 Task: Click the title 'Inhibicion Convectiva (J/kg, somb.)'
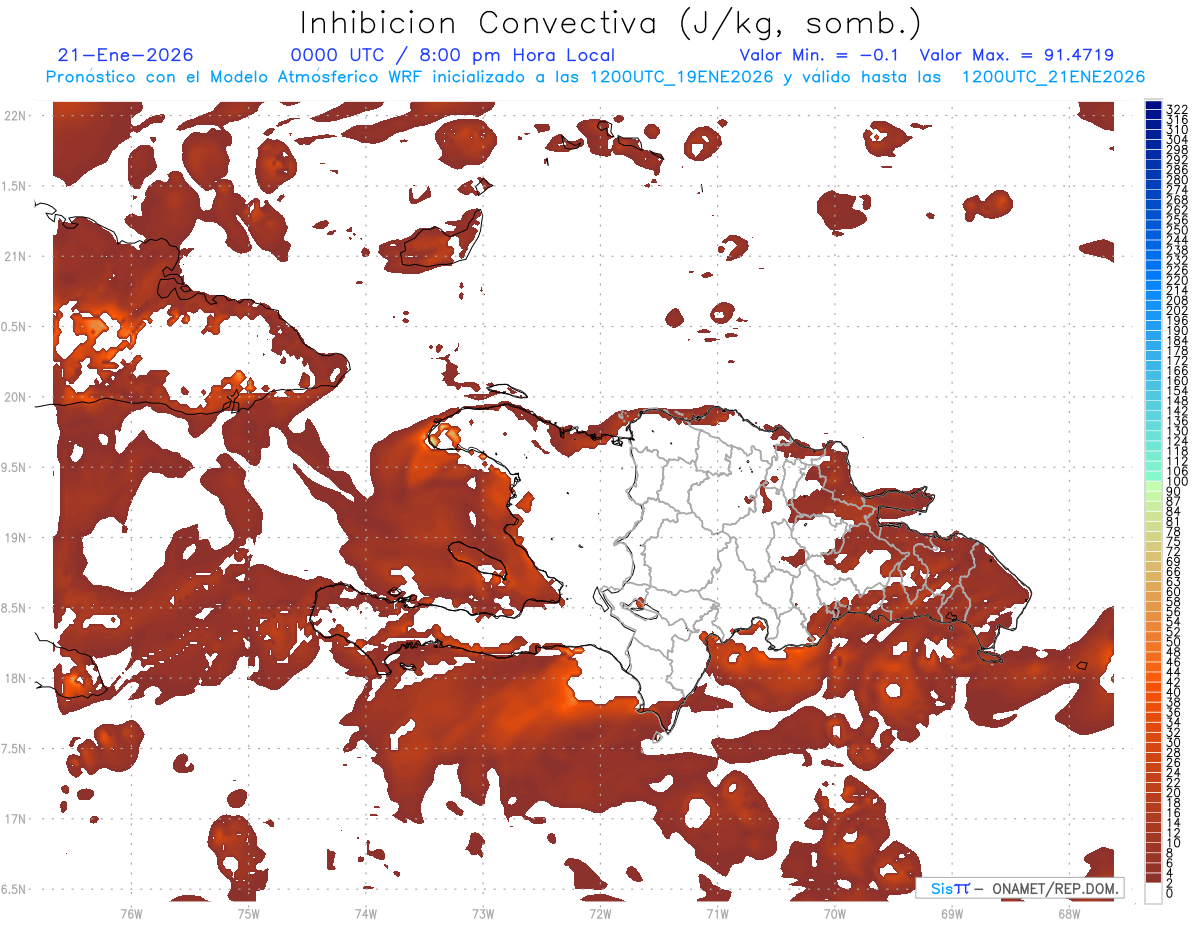click(611, 24)
